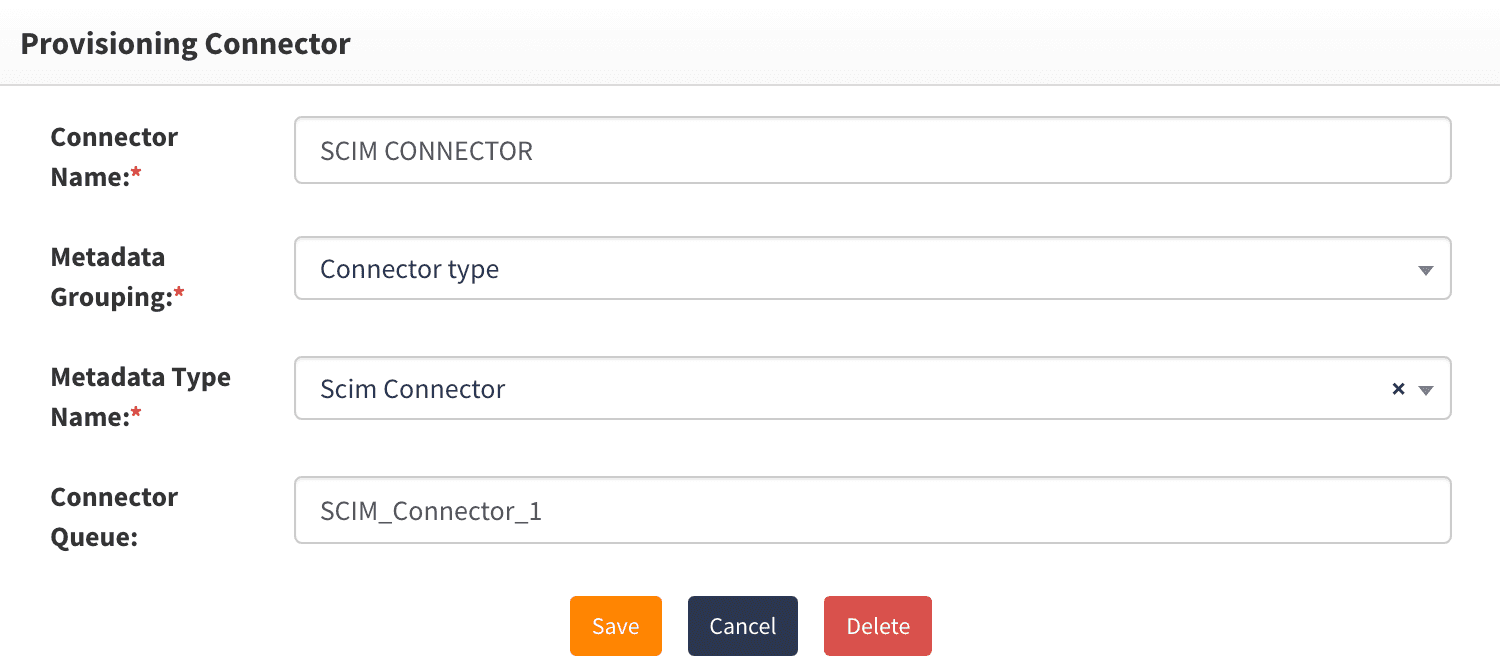This screenshot has height=672, width=1500.
Task: Click the 'Scim Connector' selected value text
Action: 412,389
